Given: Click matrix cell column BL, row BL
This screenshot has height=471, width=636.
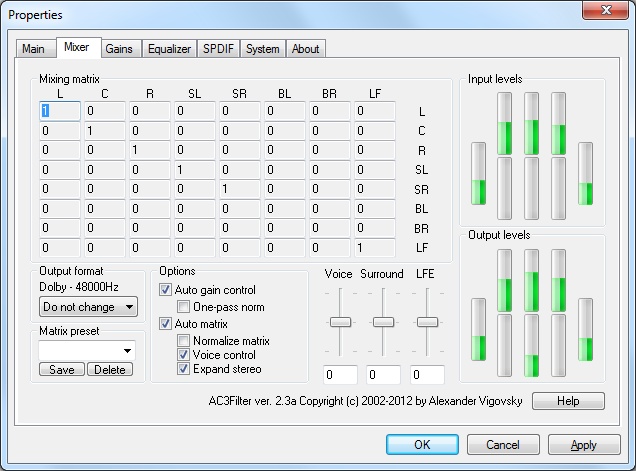Looking at the screenshot, I should click(285, 209).
